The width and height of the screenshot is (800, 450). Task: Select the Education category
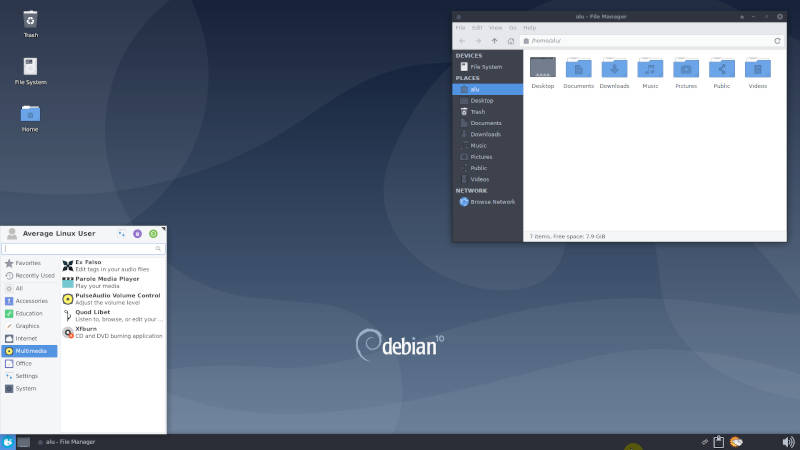point(30,313)
